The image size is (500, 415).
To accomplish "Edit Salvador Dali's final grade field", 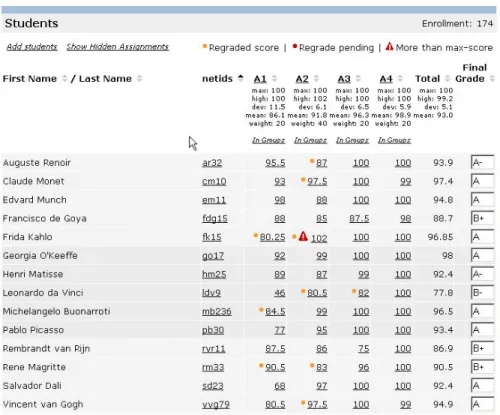I will pos(482,385).
